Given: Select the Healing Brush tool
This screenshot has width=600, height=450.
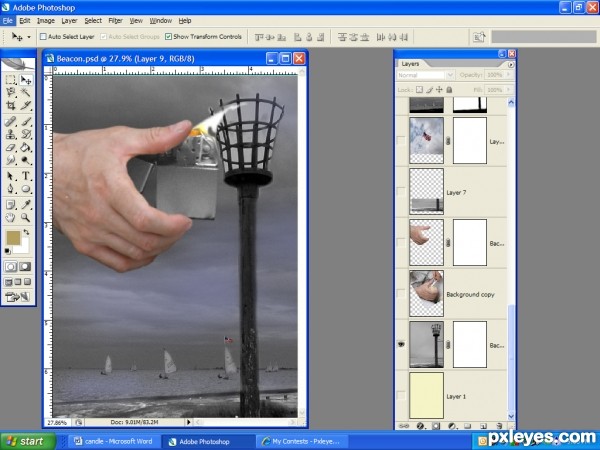Looking at the screenshot, I should [11, 122].
